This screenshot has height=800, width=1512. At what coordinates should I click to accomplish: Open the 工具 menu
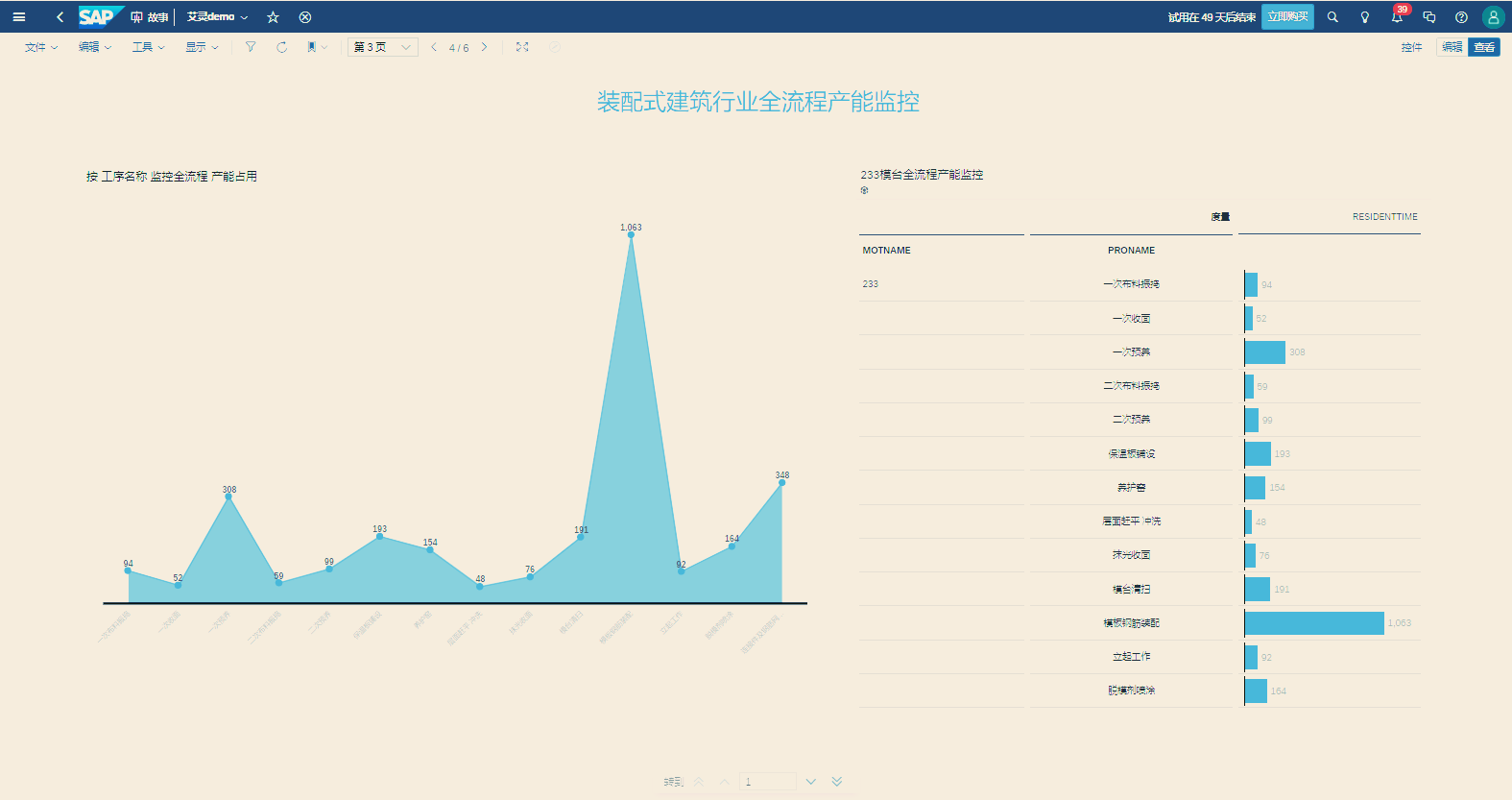tap(148, 47)
